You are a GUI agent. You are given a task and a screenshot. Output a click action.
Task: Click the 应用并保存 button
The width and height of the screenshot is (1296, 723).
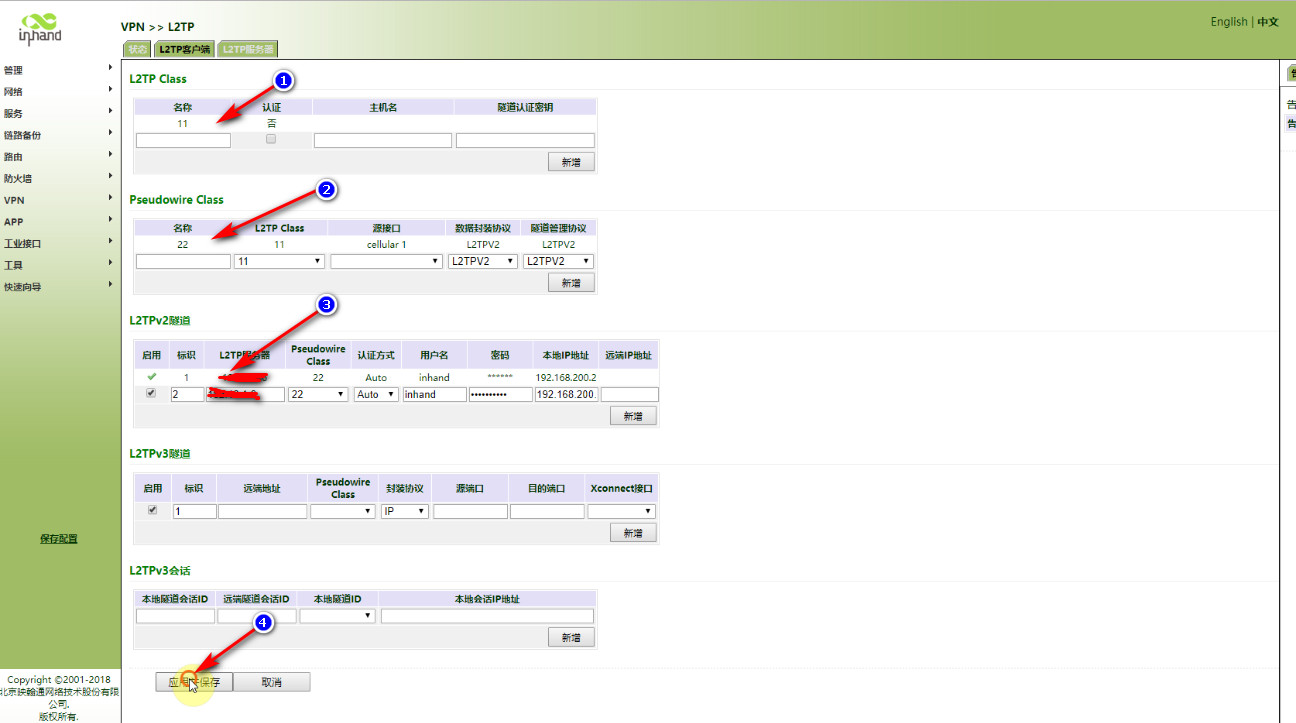coord(194,682)
